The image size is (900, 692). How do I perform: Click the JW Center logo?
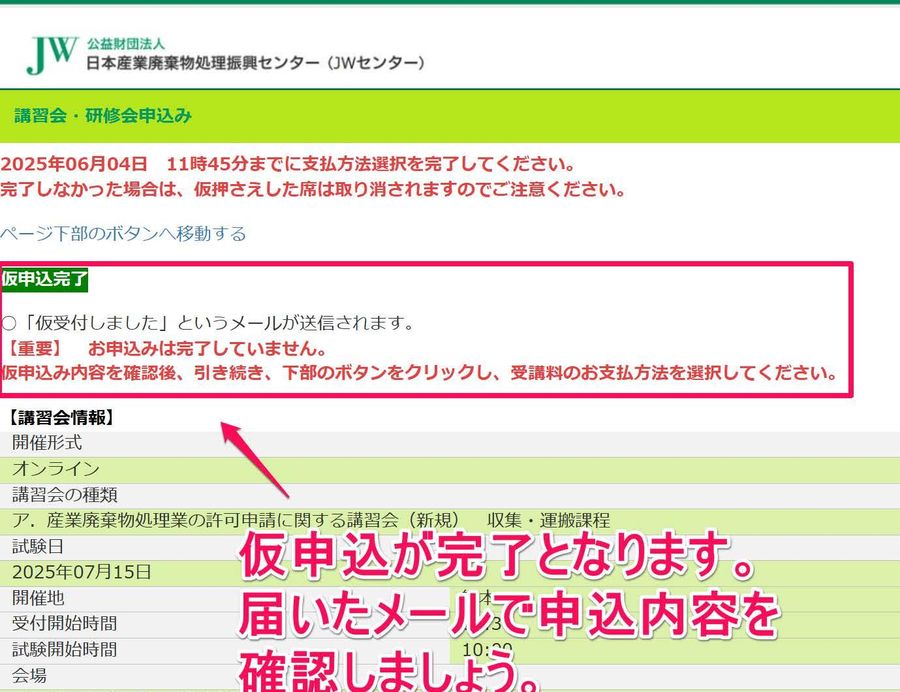tap(52, 55)
